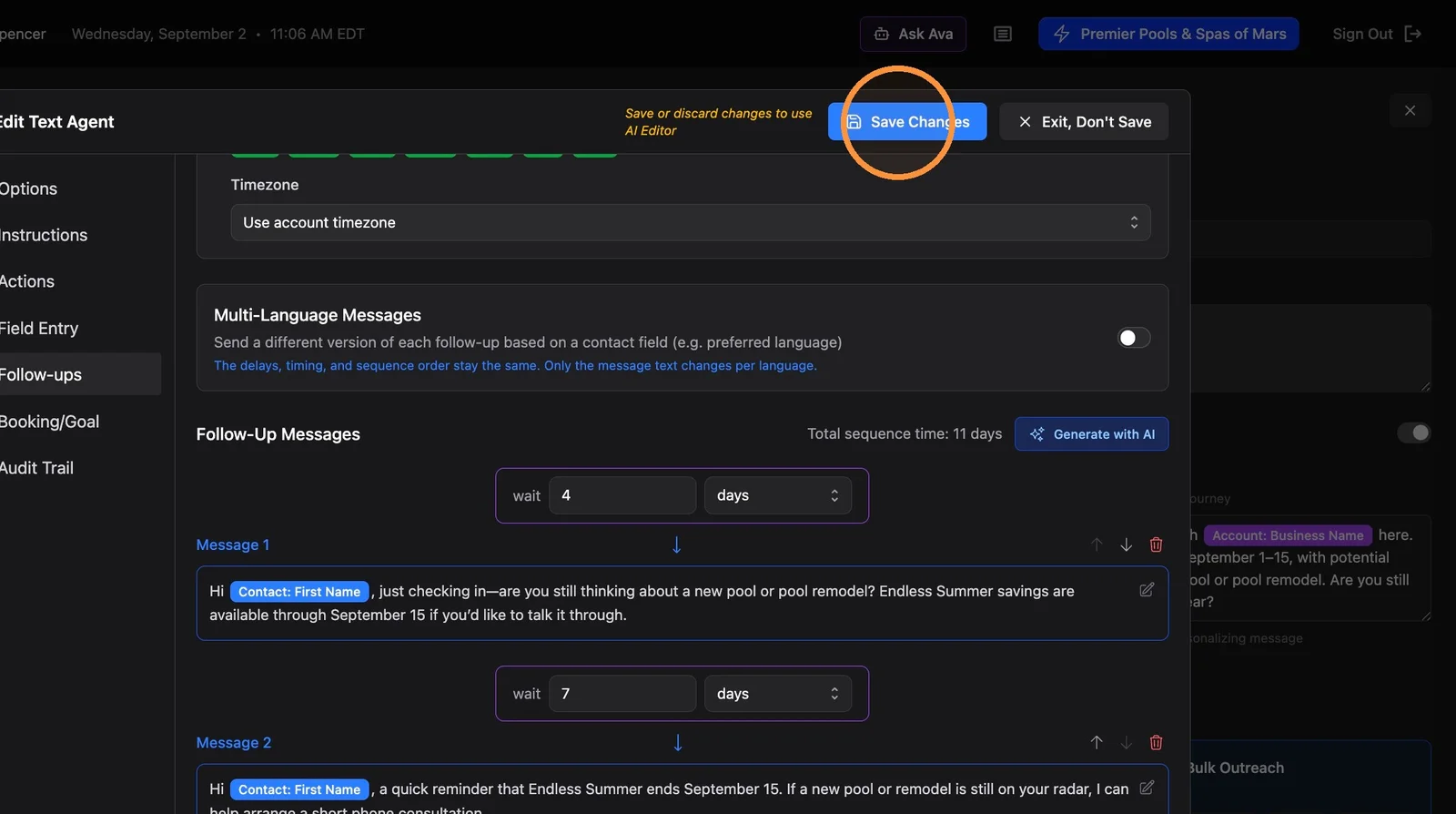
Task: Open the Instructions section
Action: coord(44,235)
